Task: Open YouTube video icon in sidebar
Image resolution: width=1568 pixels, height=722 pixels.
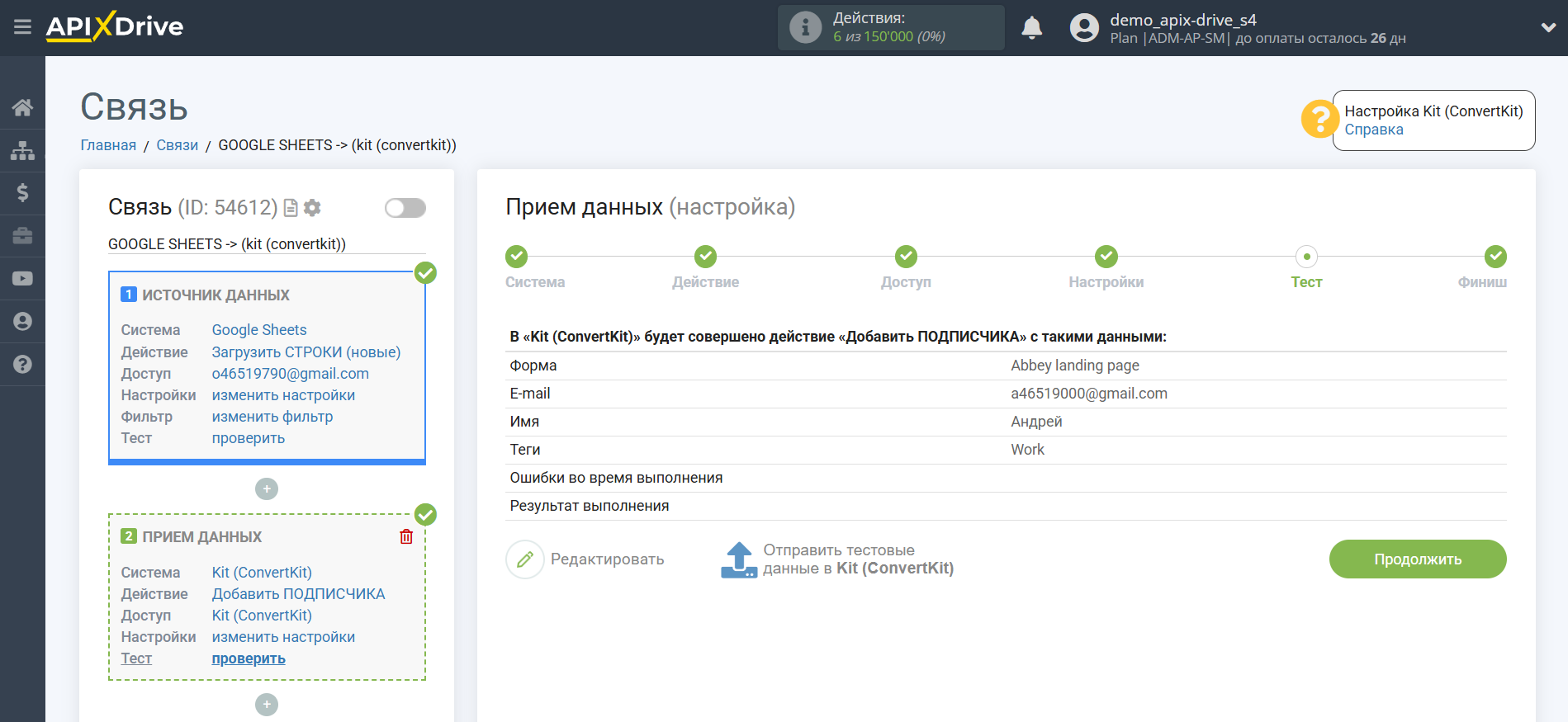Action: click(22, 279)
